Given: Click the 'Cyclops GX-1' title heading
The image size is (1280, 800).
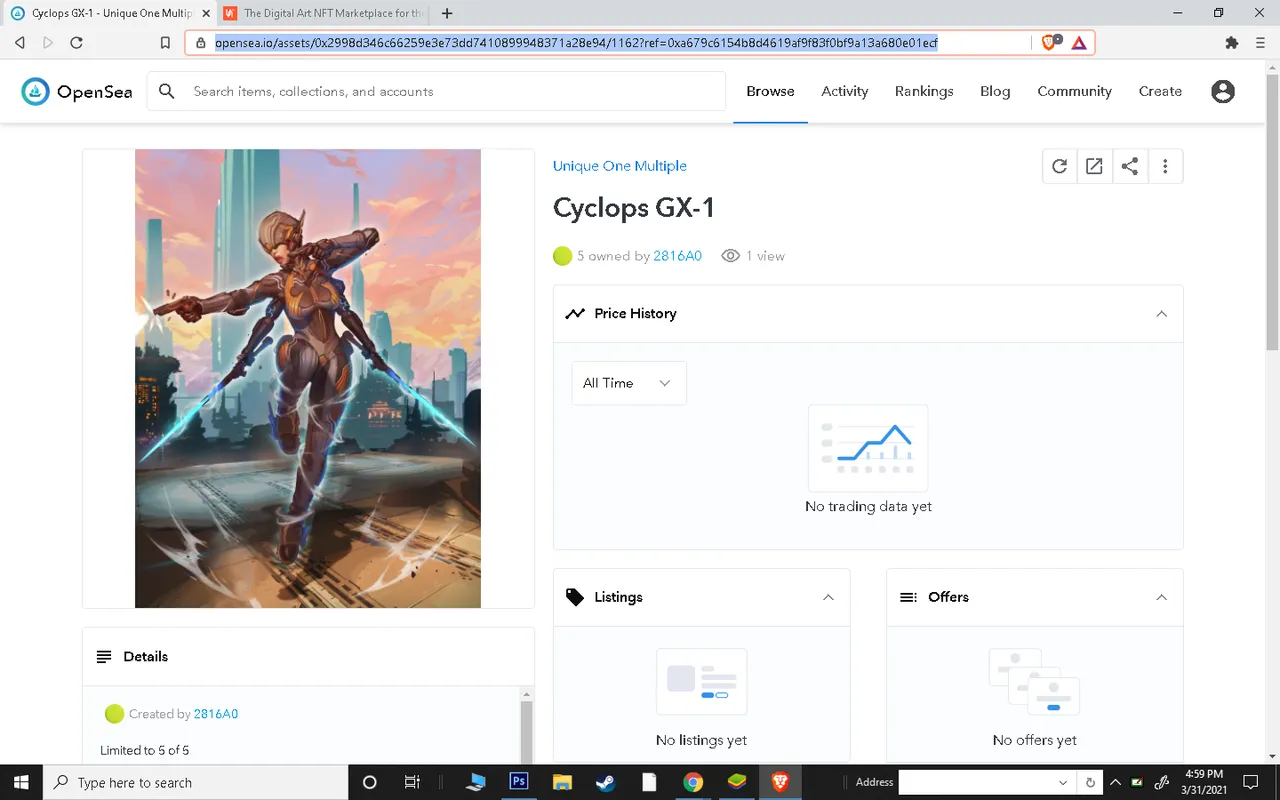Looking at the screenshot, I should 634,208.
